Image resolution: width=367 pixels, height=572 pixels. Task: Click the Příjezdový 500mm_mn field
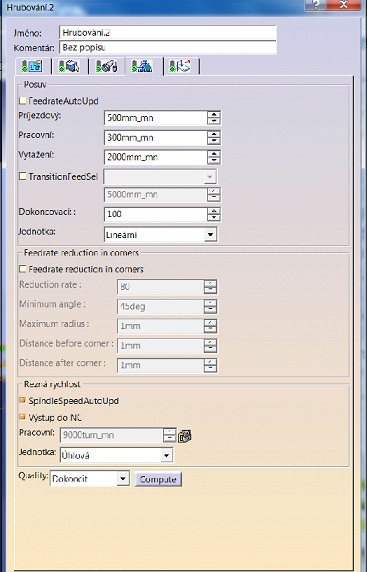click(156, 118)
